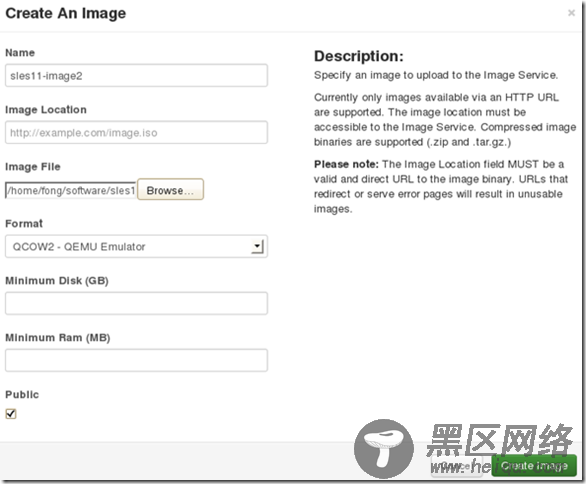
Task: Click the Create An Image title
Action: pos(66,13)
